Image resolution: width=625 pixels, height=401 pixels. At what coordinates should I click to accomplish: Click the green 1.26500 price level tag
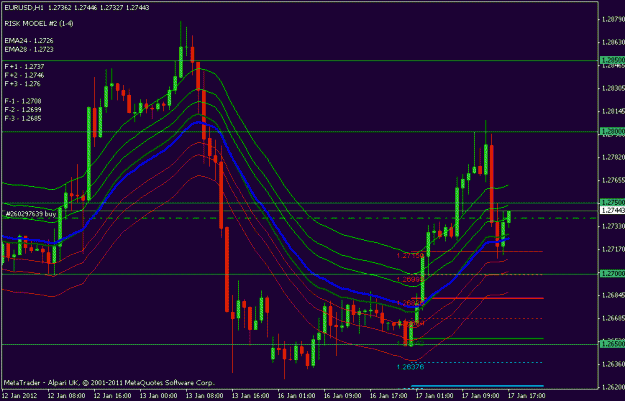[x=612, y=344]
